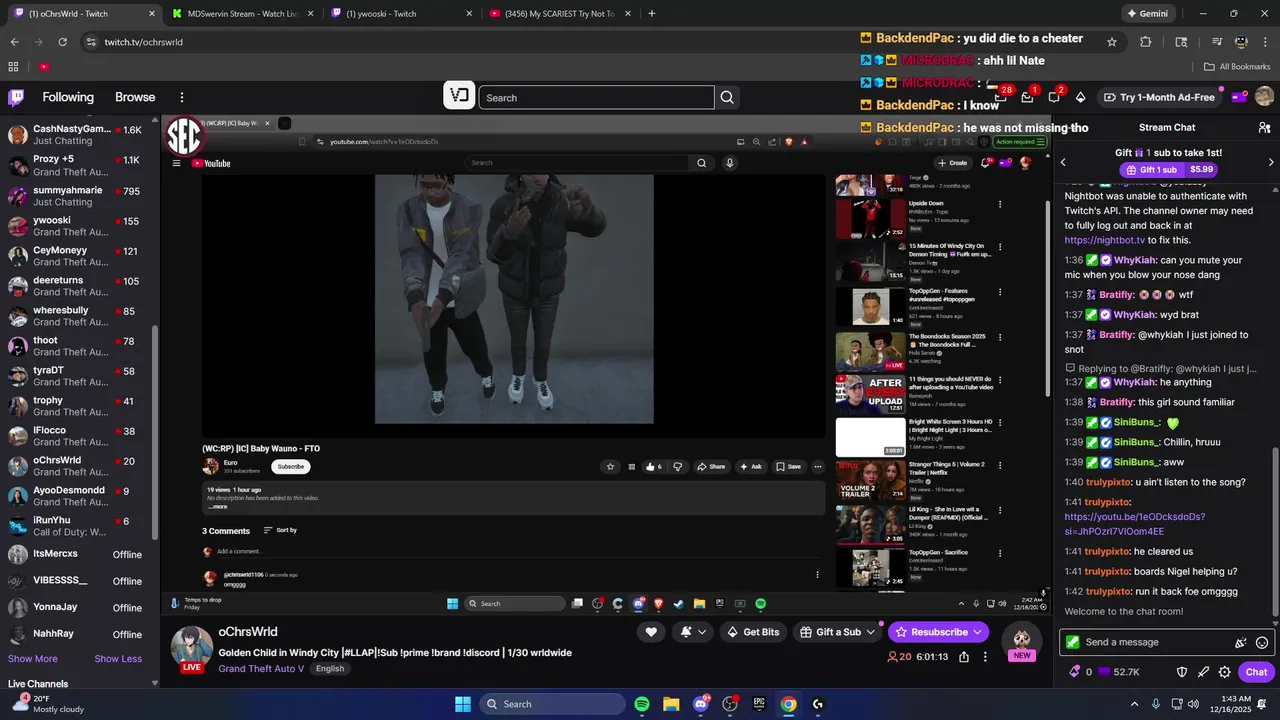Open chat settings gear icon
Screen dimensions: 1280x720
click(x=1224, y=672)
